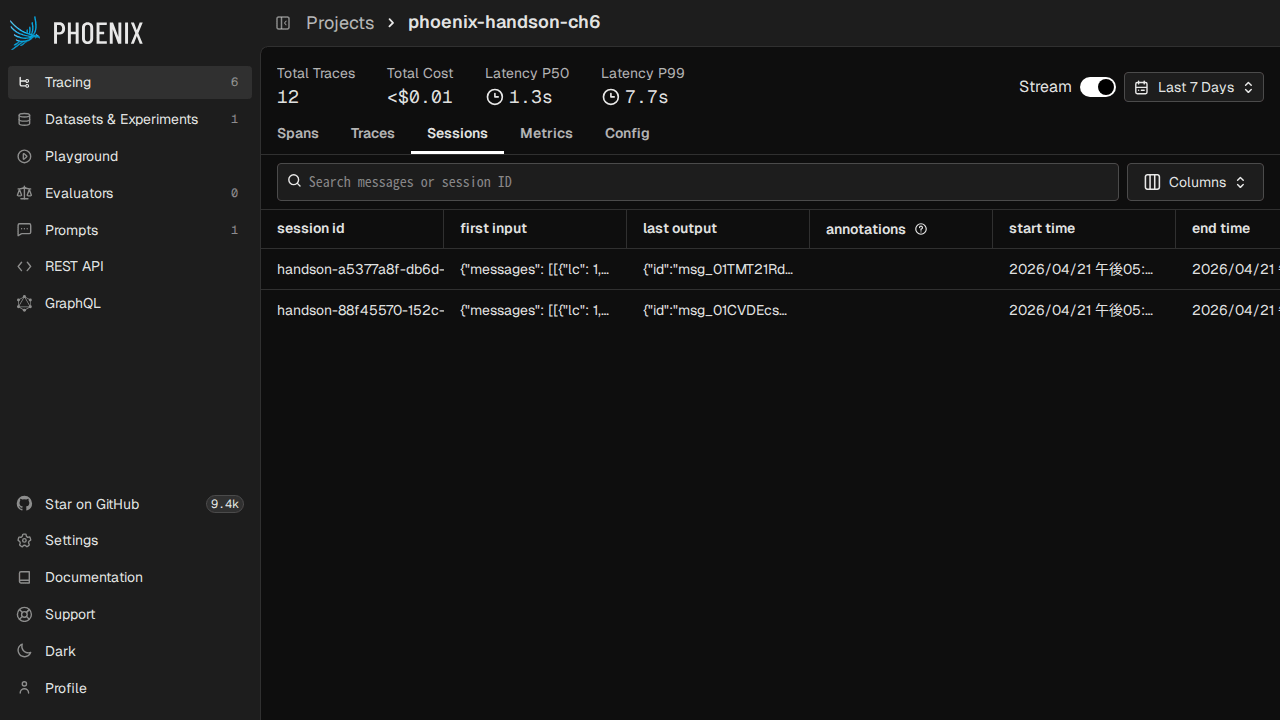Click the Total Cost value <$0.01
Screen dimensions: 1280x720
point(420,97)
